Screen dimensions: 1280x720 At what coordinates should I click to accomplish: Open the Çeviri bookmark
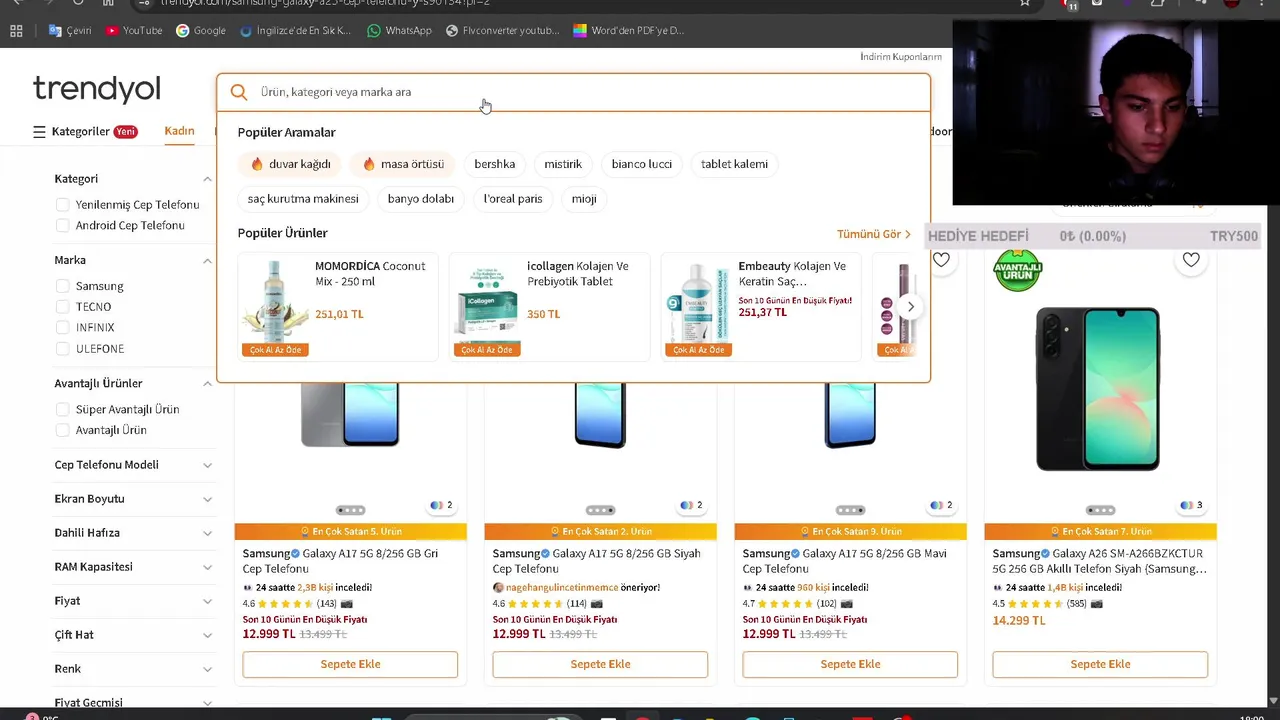[70, 31]
